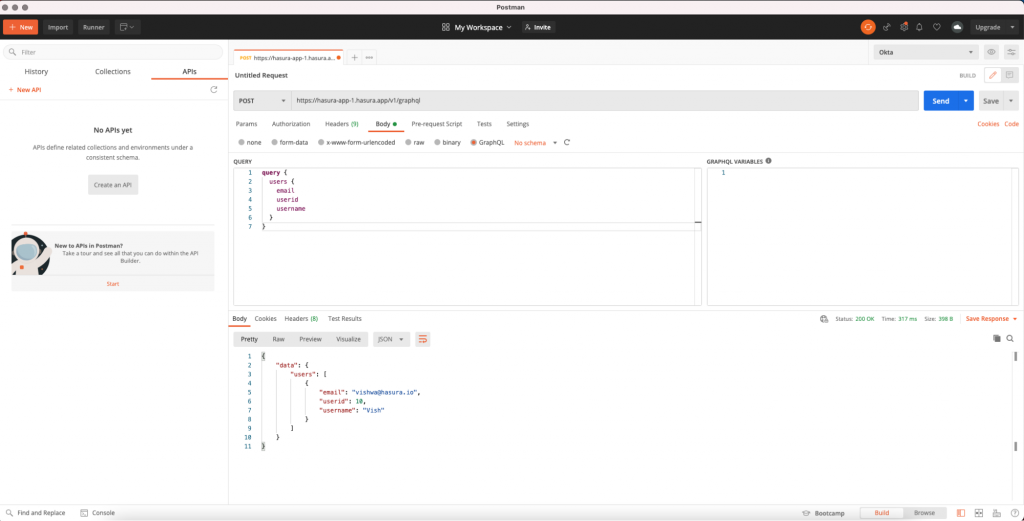Click the Import button
This screenshot has height=521, width=1024.
pyautogui.click(x=58, y=27)
